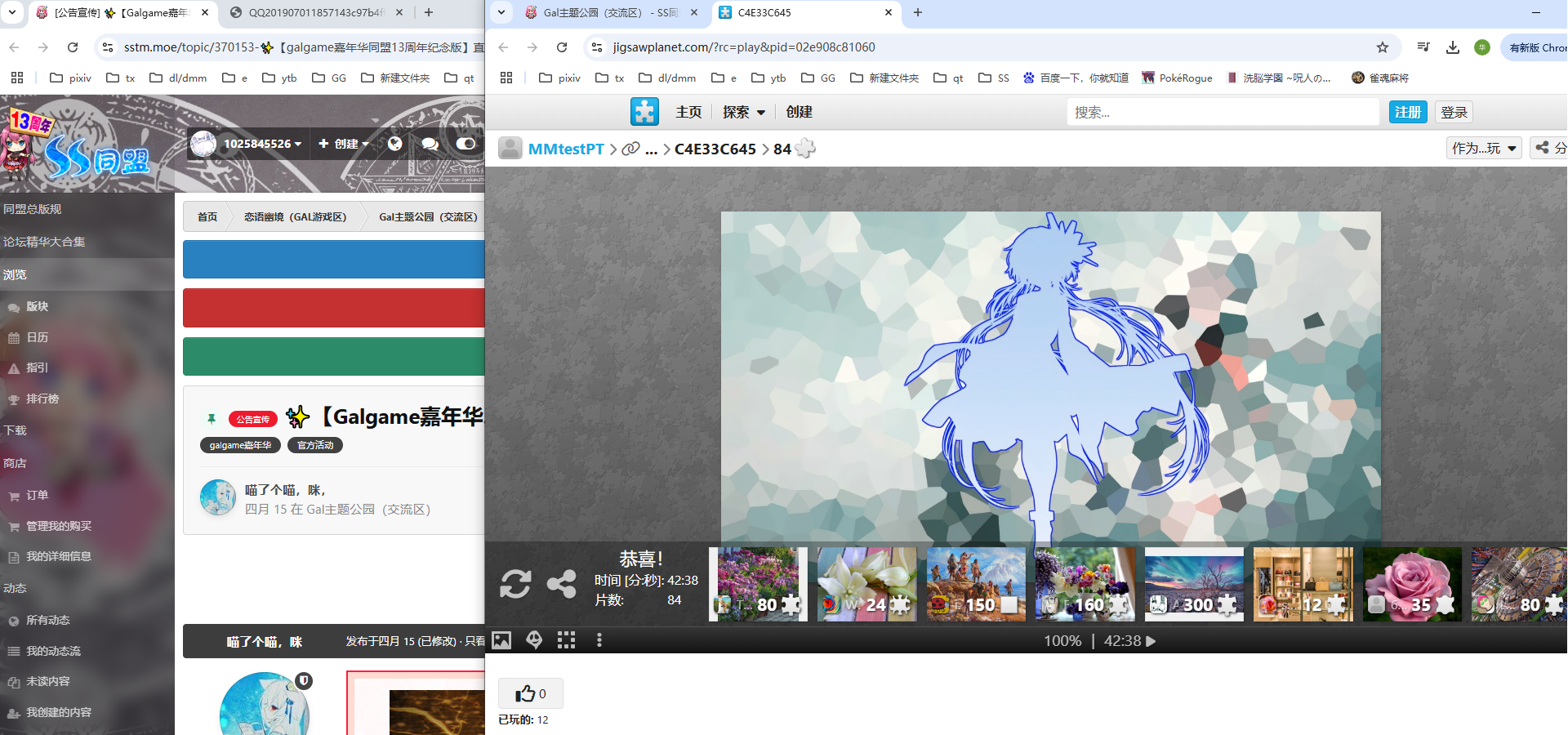The image size is (1568, 735).
Task: Click the red banner bar on the forum
Action: click(334, 308)
